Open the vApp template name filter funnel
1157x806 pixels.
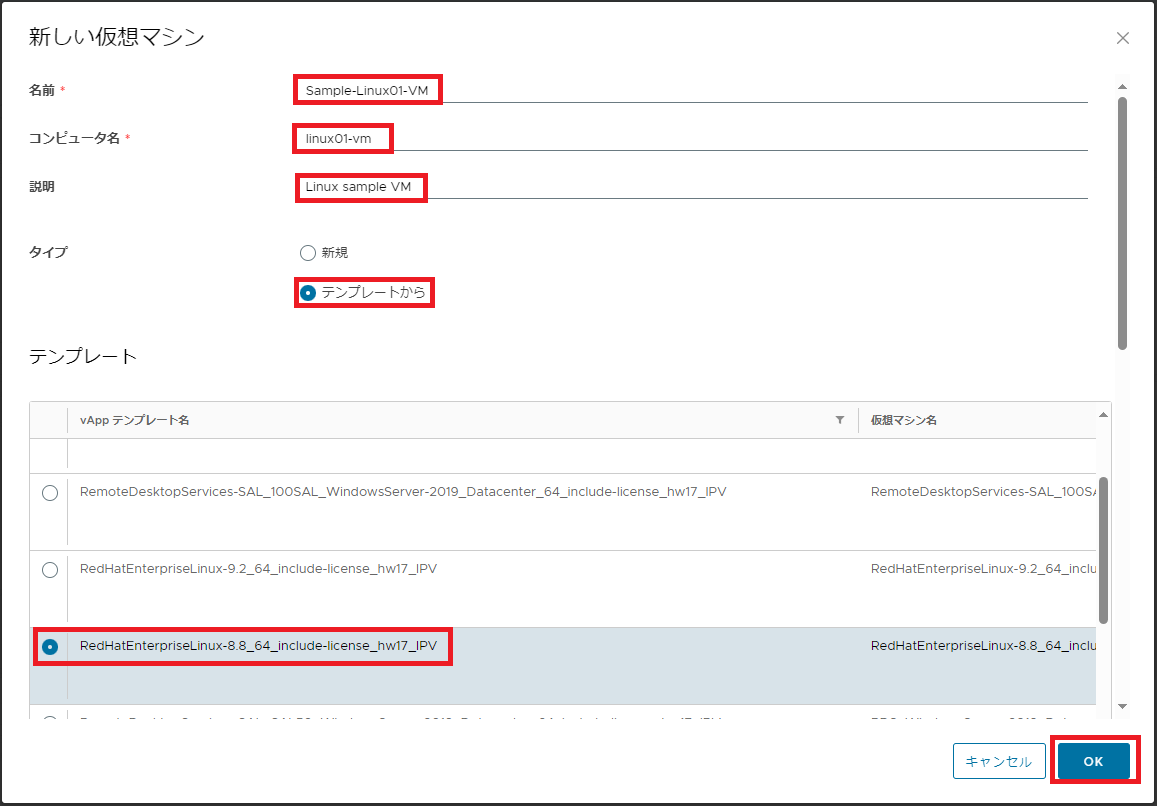click(840, 420)
